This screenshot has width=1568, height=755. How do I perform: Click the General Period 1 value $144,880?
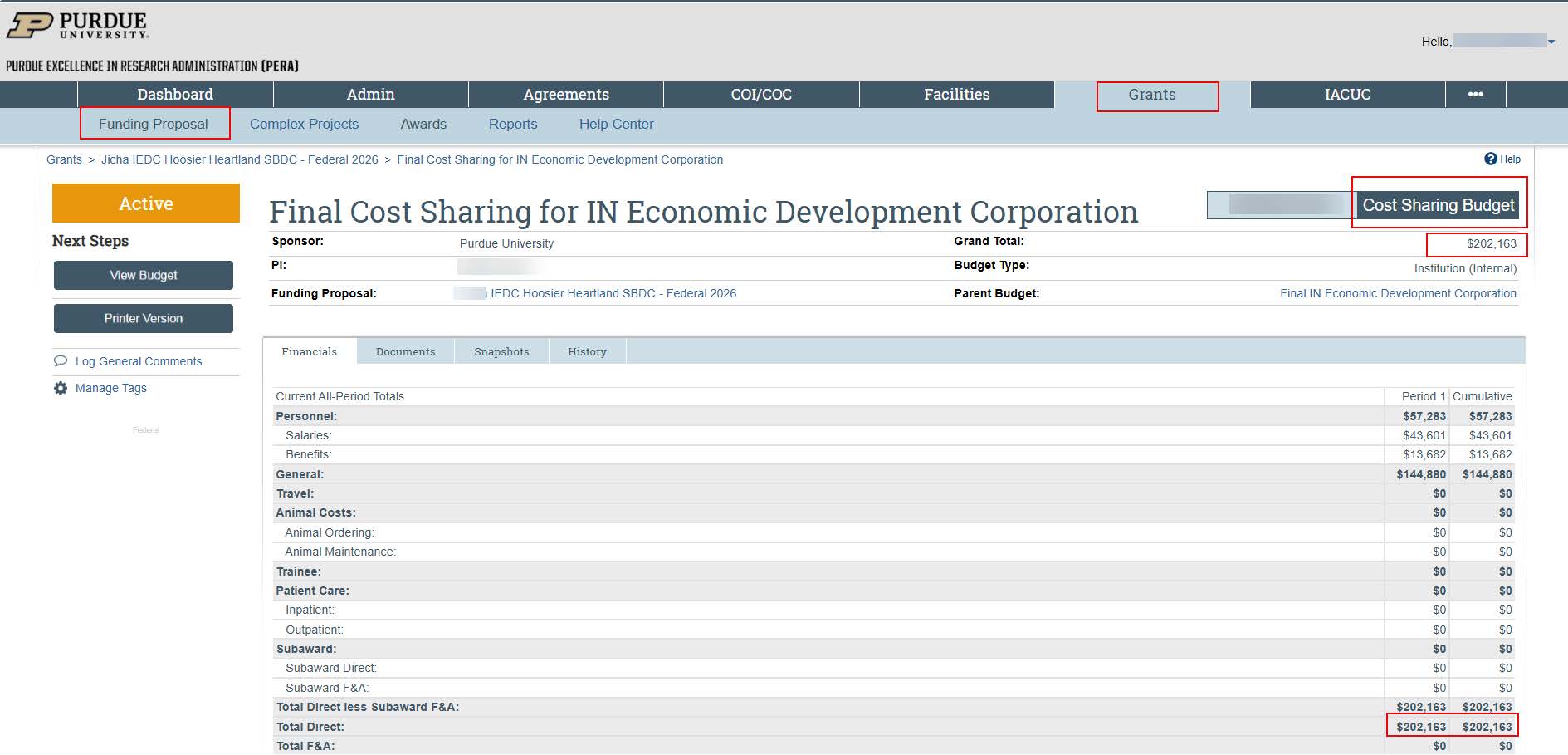pyautogui.click(x=1421, y=474)
